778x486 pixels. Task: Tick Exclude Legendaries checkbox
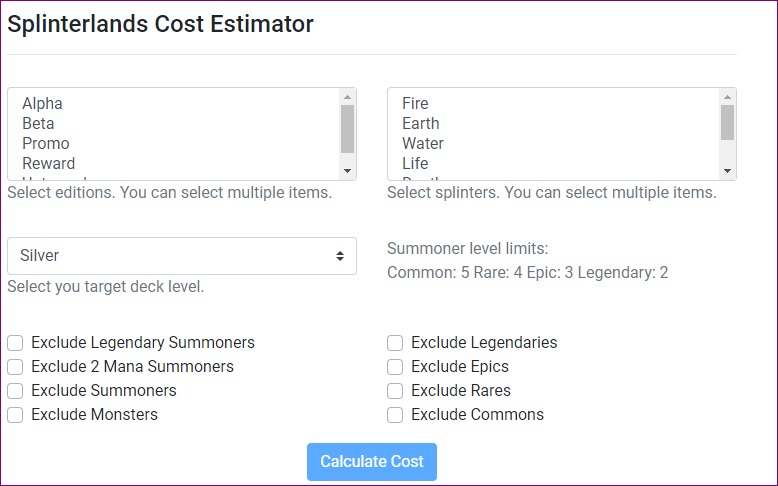[x=395, y=343]
